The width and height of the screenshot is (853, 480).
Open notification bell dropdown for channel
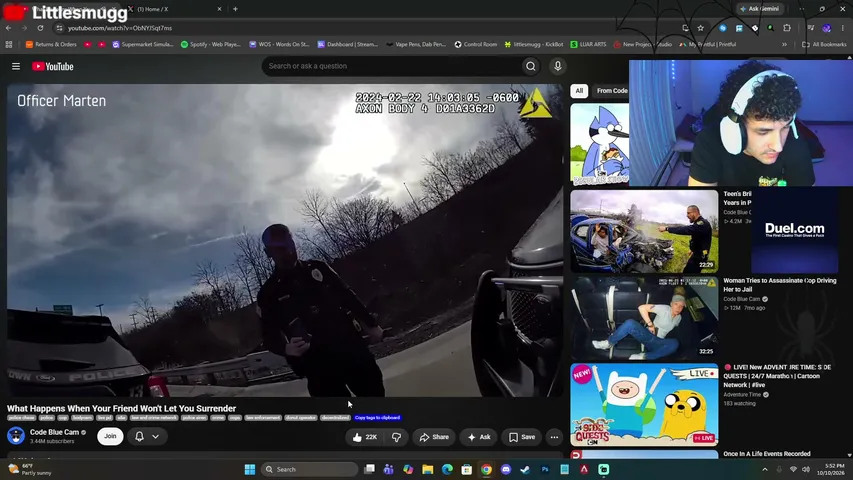[x=147, y=436]
